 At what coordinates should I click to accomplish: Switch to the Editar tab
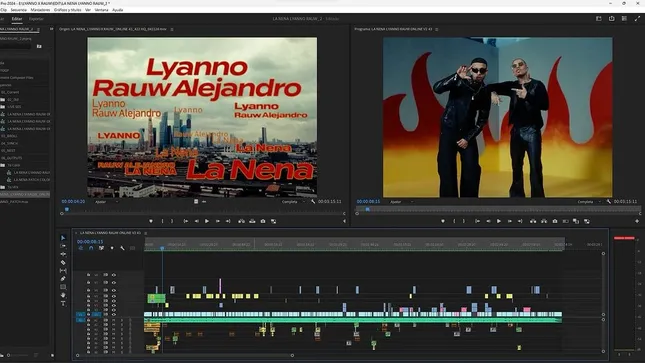(x=17, y=19)
